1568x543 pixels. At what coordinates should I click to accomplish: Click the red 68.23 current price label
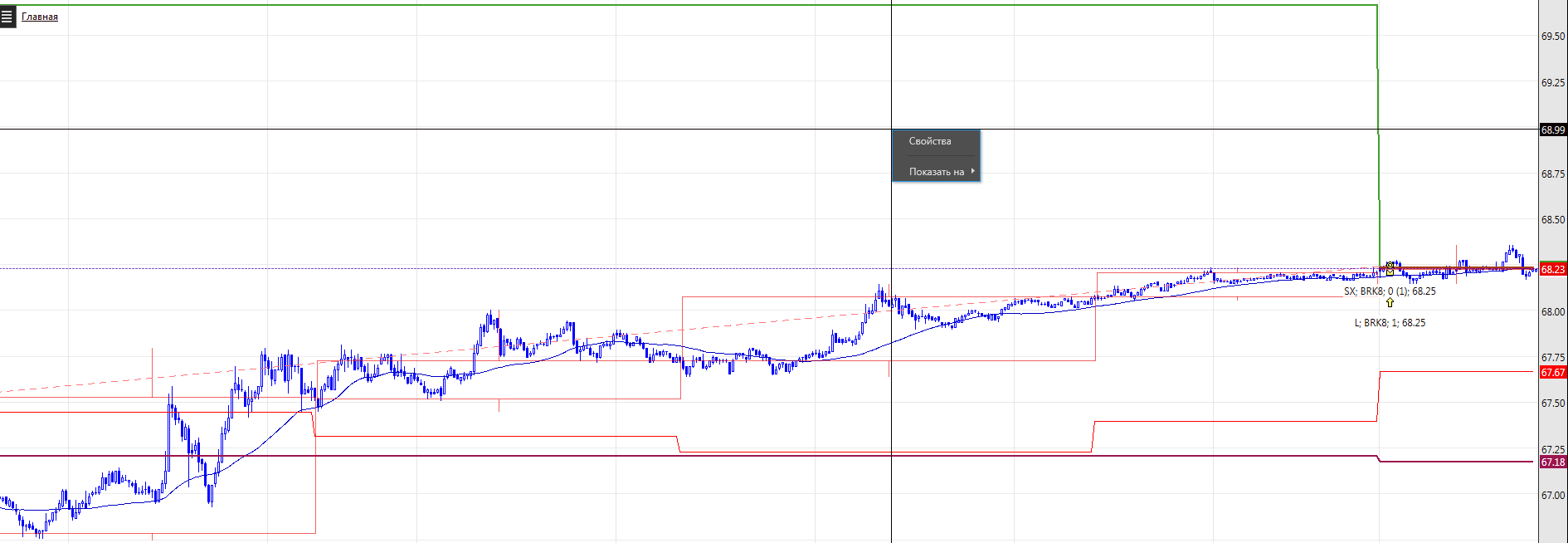click(x=1553, y=269)
